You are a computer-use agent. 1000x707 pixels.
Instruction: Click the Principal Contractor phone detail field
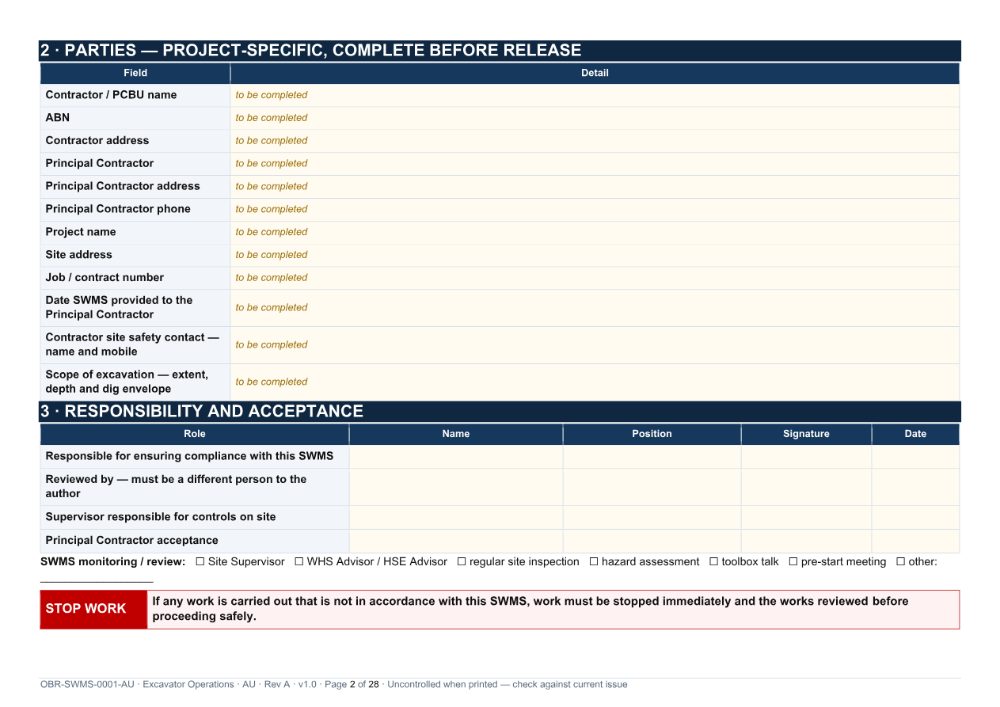coord(594,210)
